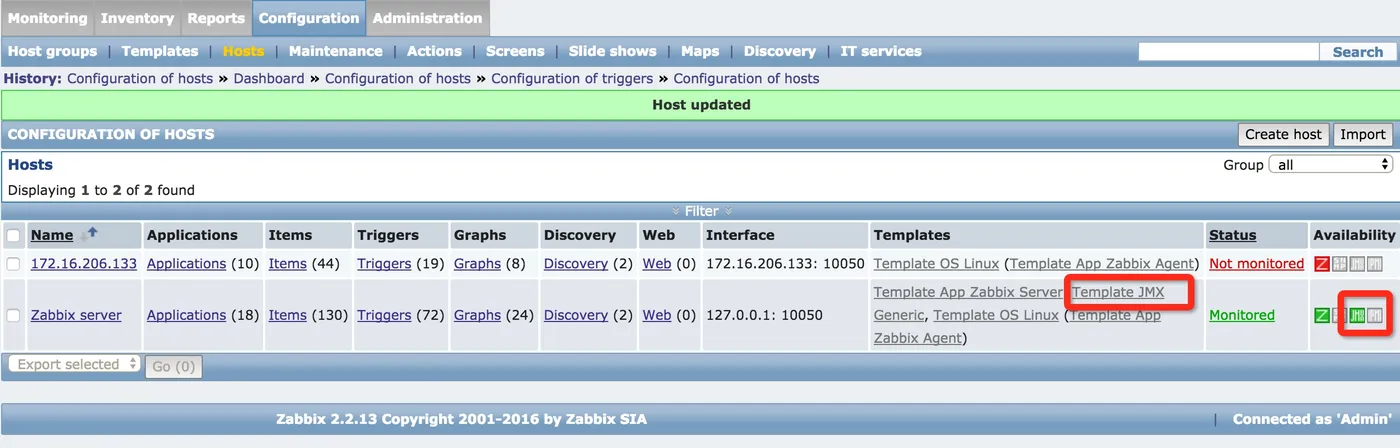Click the Go (0) button
Screen dimensions: 1400x448
[174, 367]
